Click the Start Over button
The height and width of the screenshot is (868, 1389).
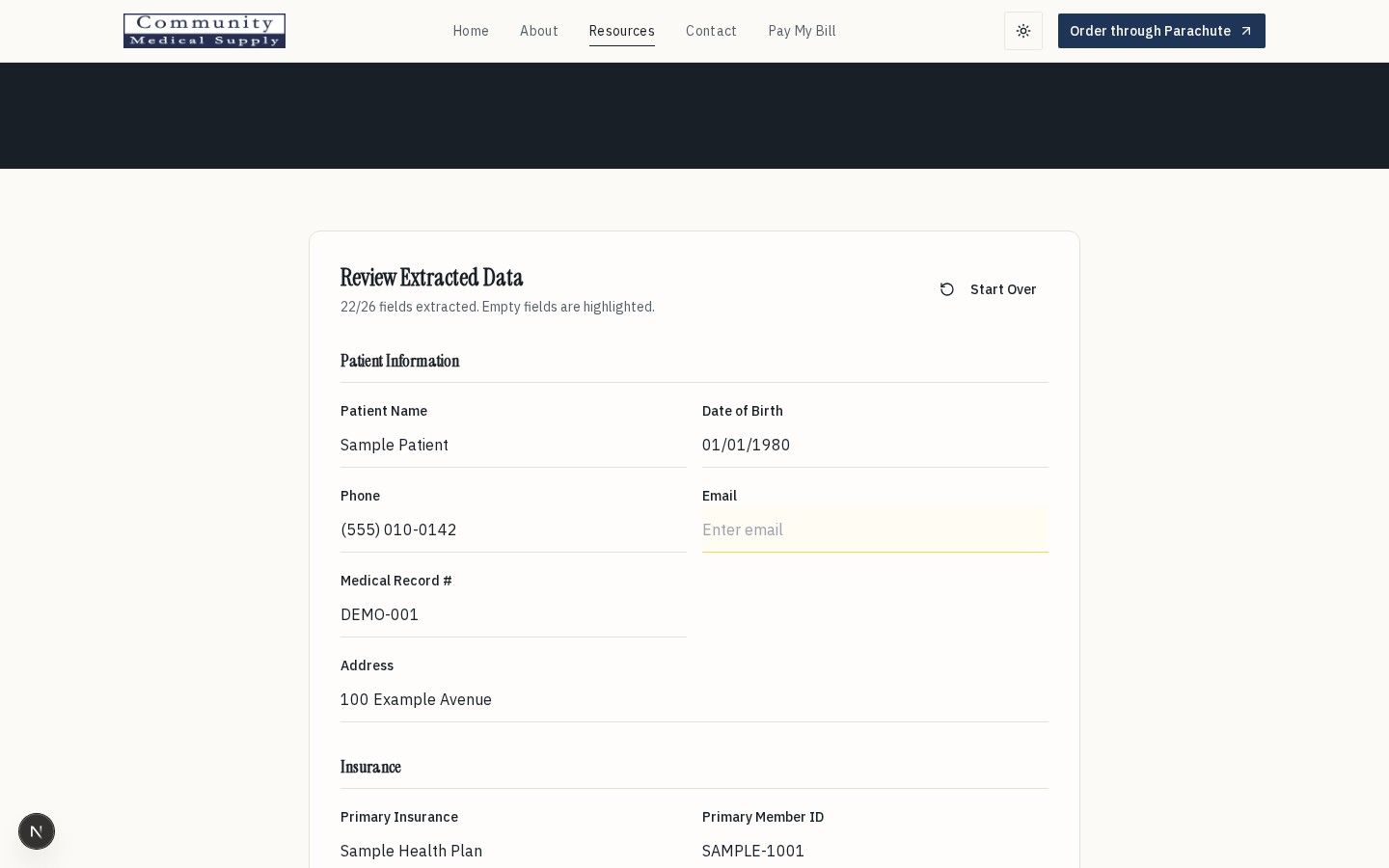tap(989, 289)
